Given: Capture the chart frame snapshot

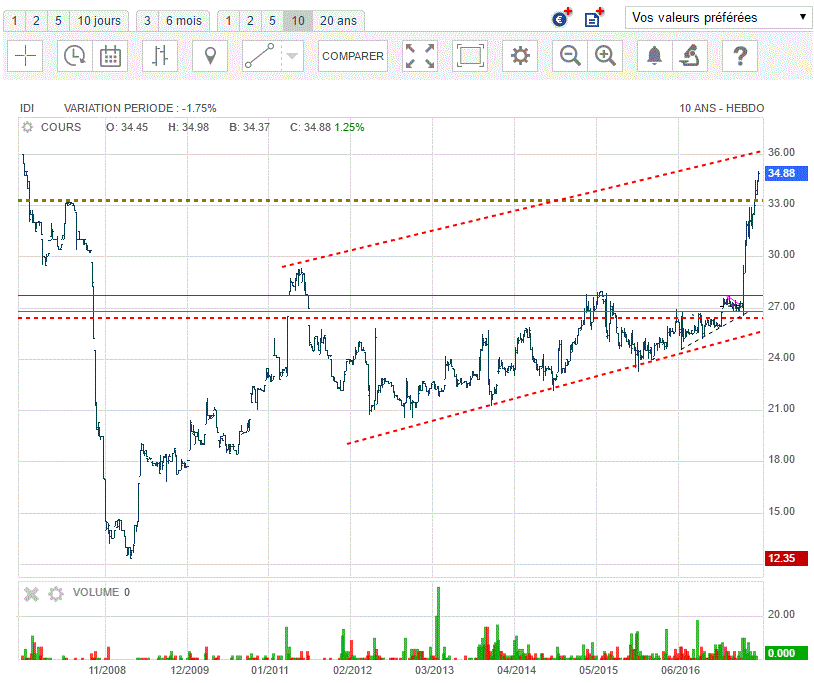Looking at the screenshot, I should pos(470,56).
